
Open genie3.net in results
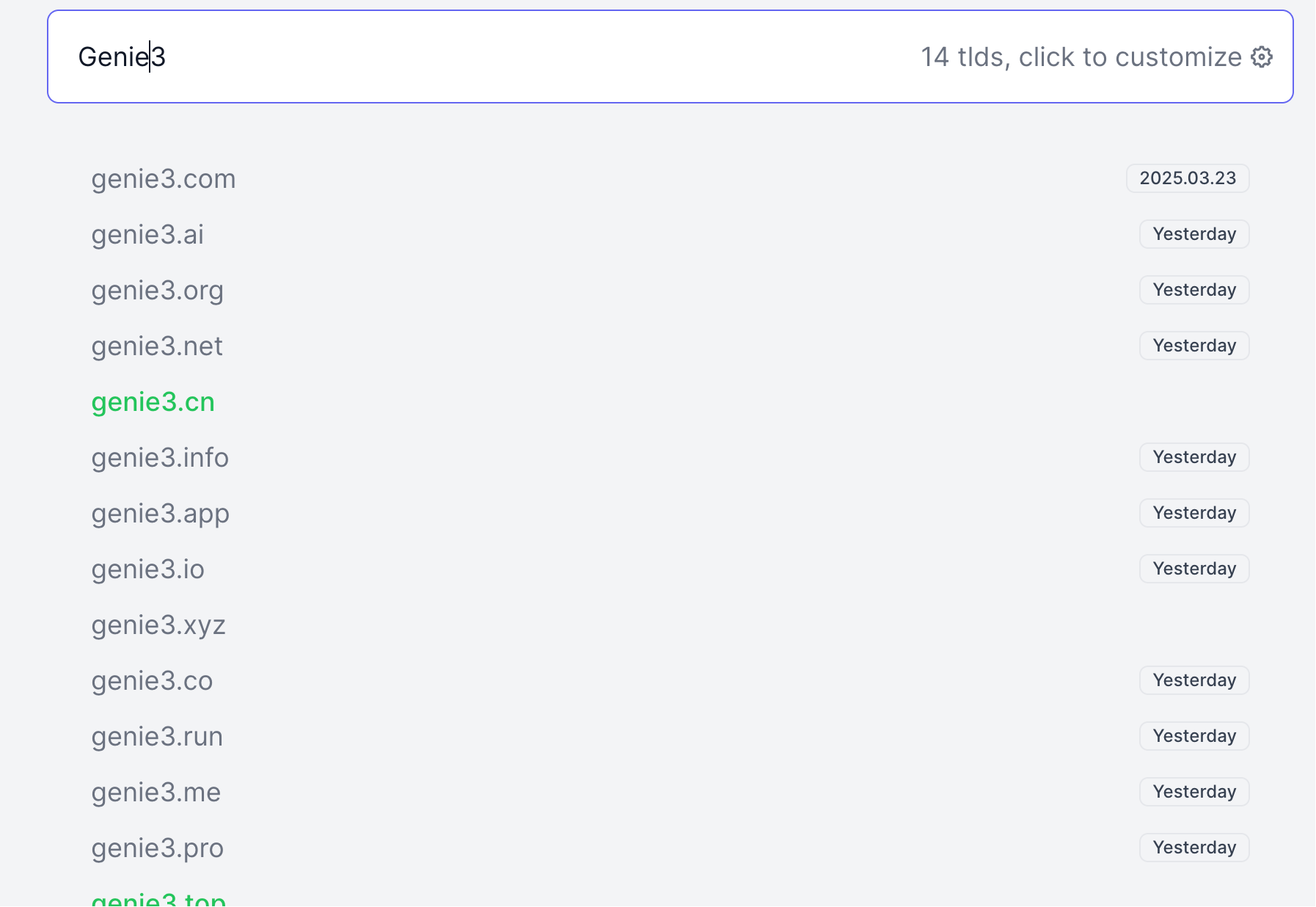[x=157, y=346]
